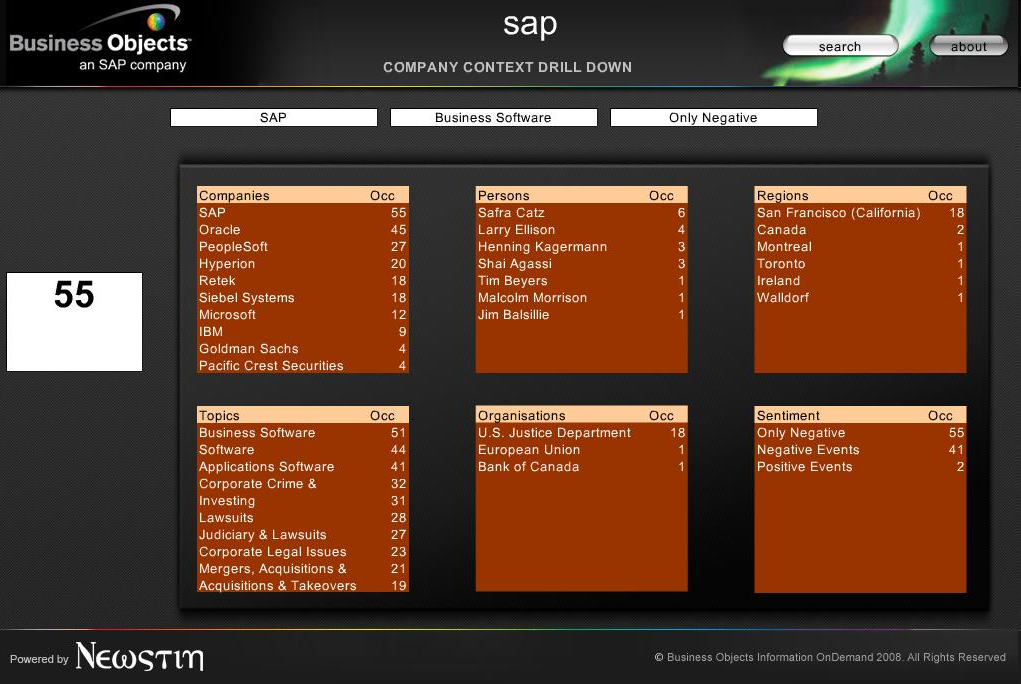
Task: Click the Organisations table header
Action: click(581, 415)
